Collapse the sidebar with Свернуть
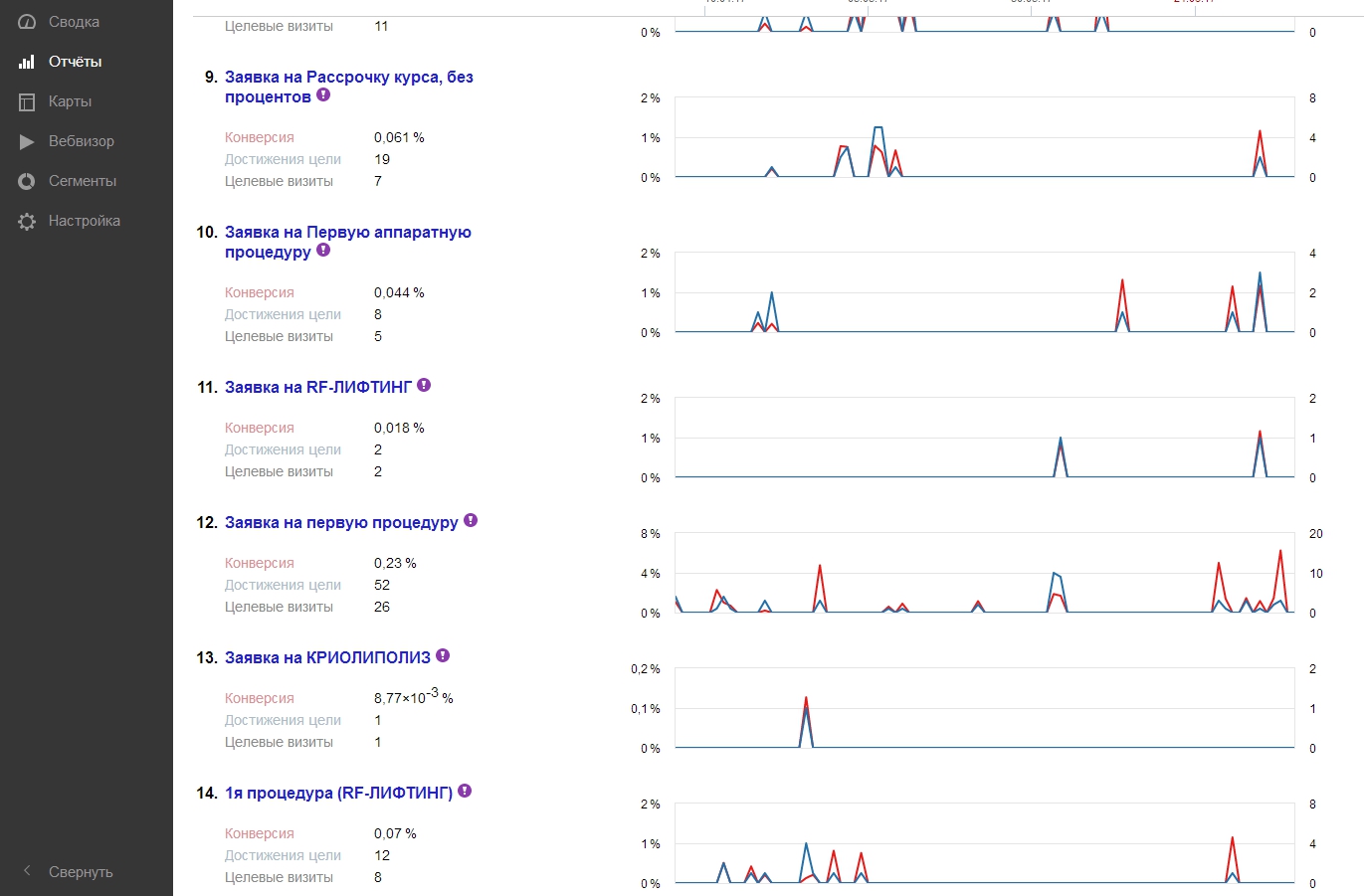This screenshot has width=1364, height=896. click(80, 872)
